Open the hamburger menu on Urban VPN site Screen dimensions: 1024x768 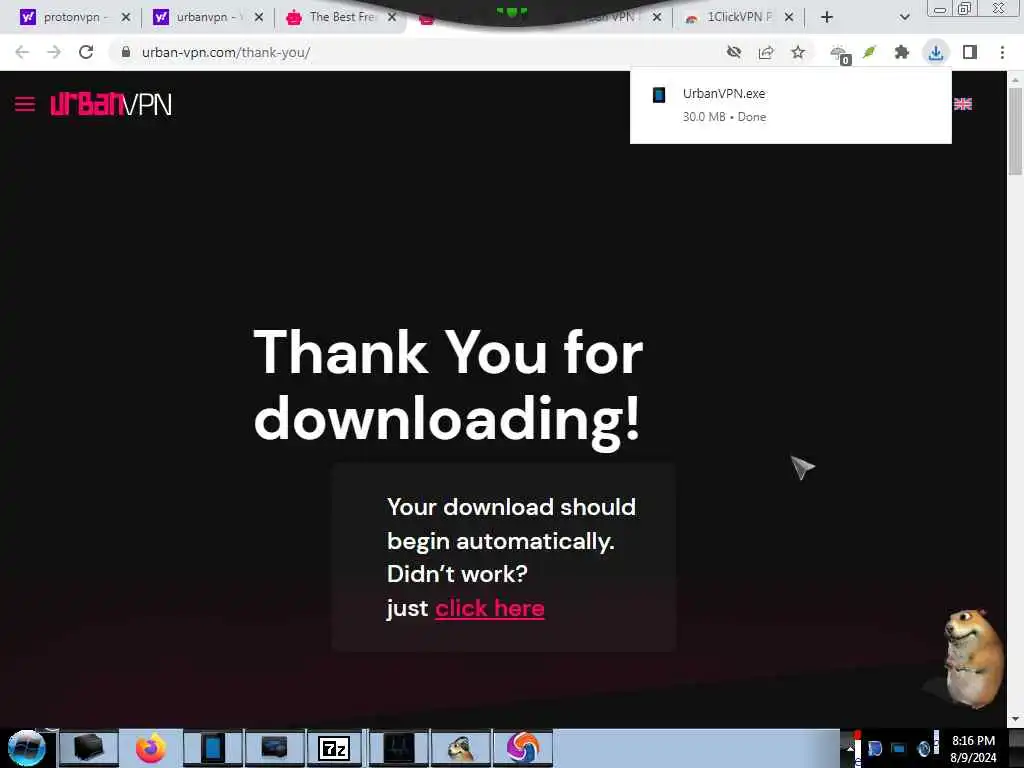[25, 104]
